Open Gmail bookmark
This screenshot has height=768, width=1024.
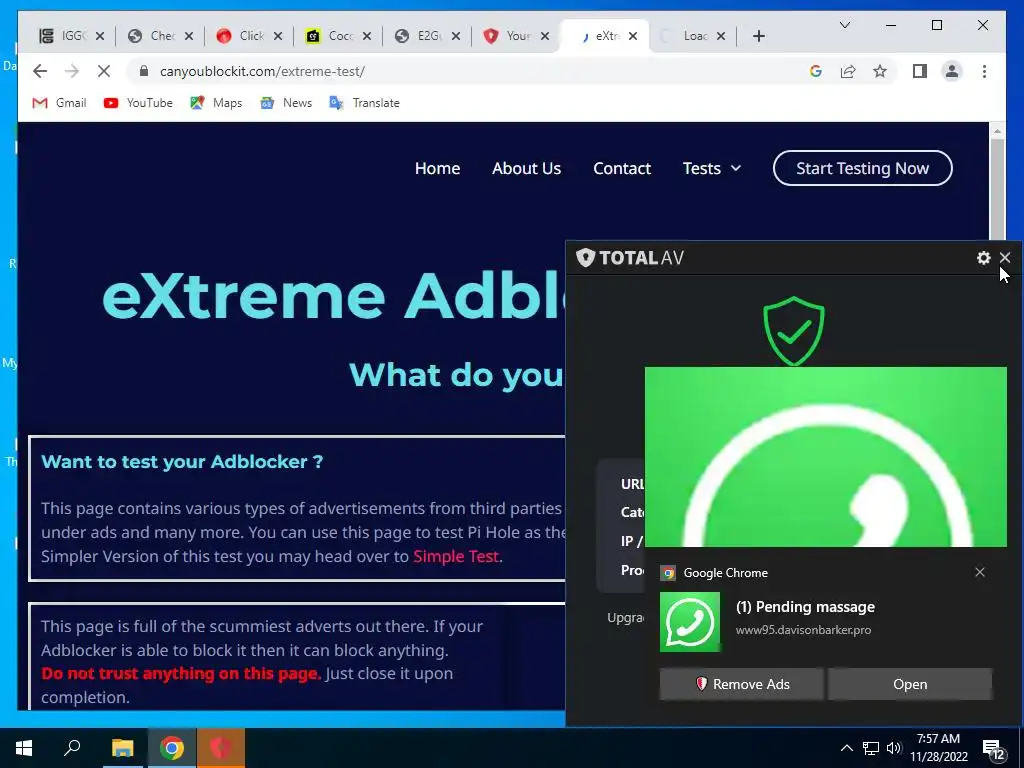pyautogui.click(x=59, y=103)
